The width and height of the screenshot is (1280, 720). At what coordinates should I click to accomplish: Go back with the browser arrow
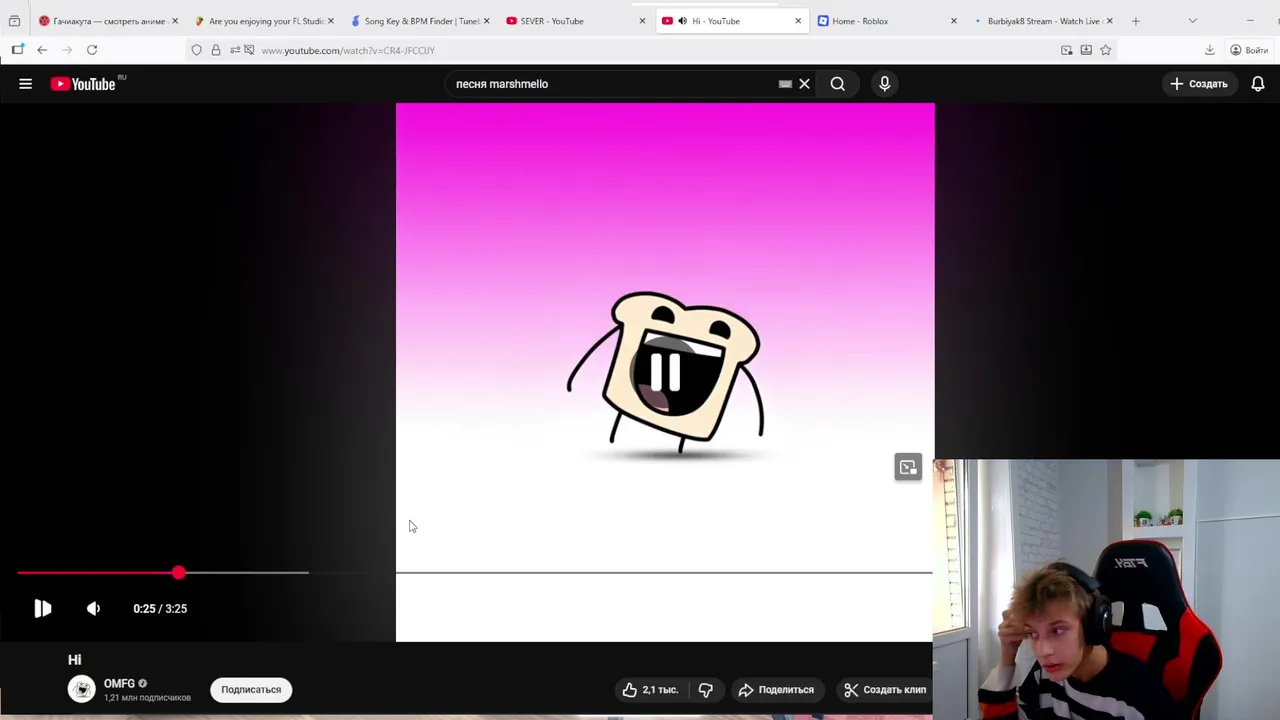(x=42, y=50)
